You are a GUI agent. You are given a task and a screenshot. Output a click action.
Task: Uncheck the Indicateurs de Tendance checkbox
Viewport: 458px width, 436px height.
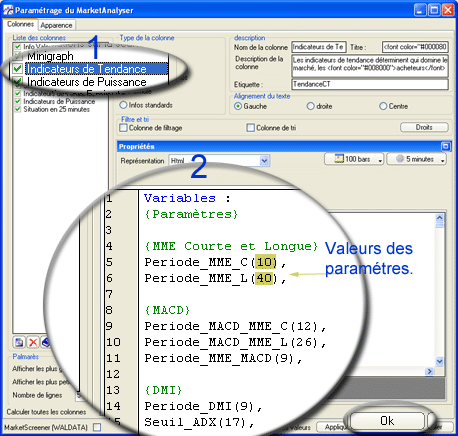18,69
